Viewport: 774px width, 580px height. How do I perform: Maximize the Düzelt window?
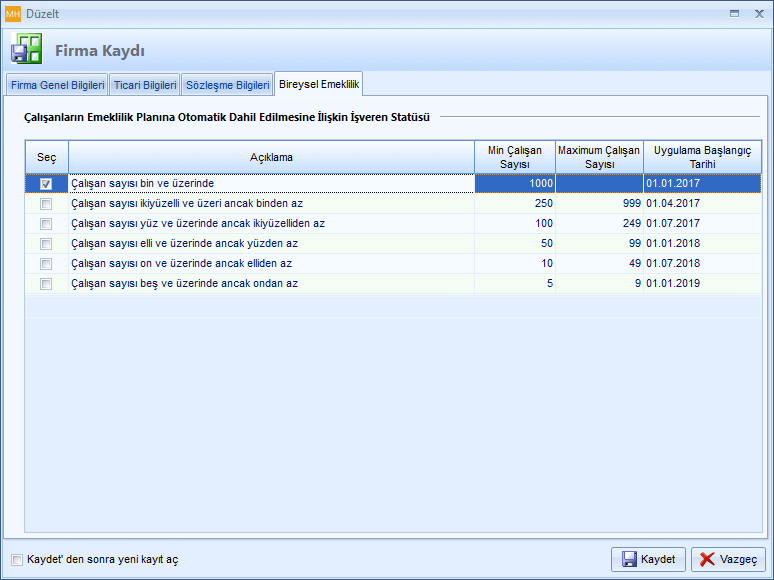point(734,13)
